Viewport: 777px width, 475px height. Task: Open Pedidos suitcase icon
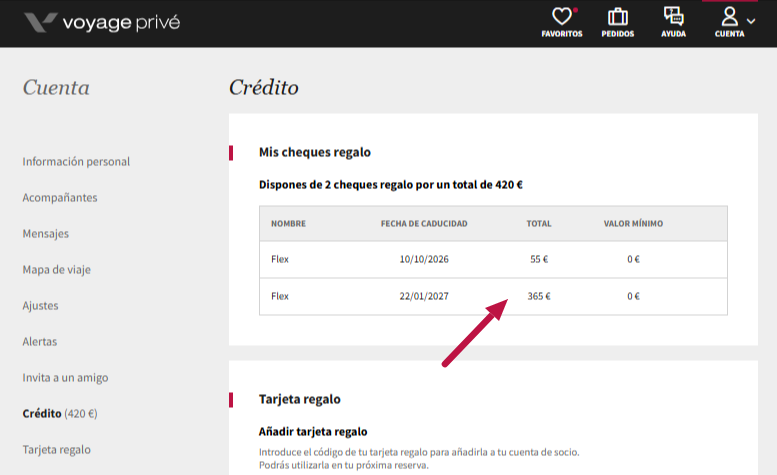click(x=617, y=17)
